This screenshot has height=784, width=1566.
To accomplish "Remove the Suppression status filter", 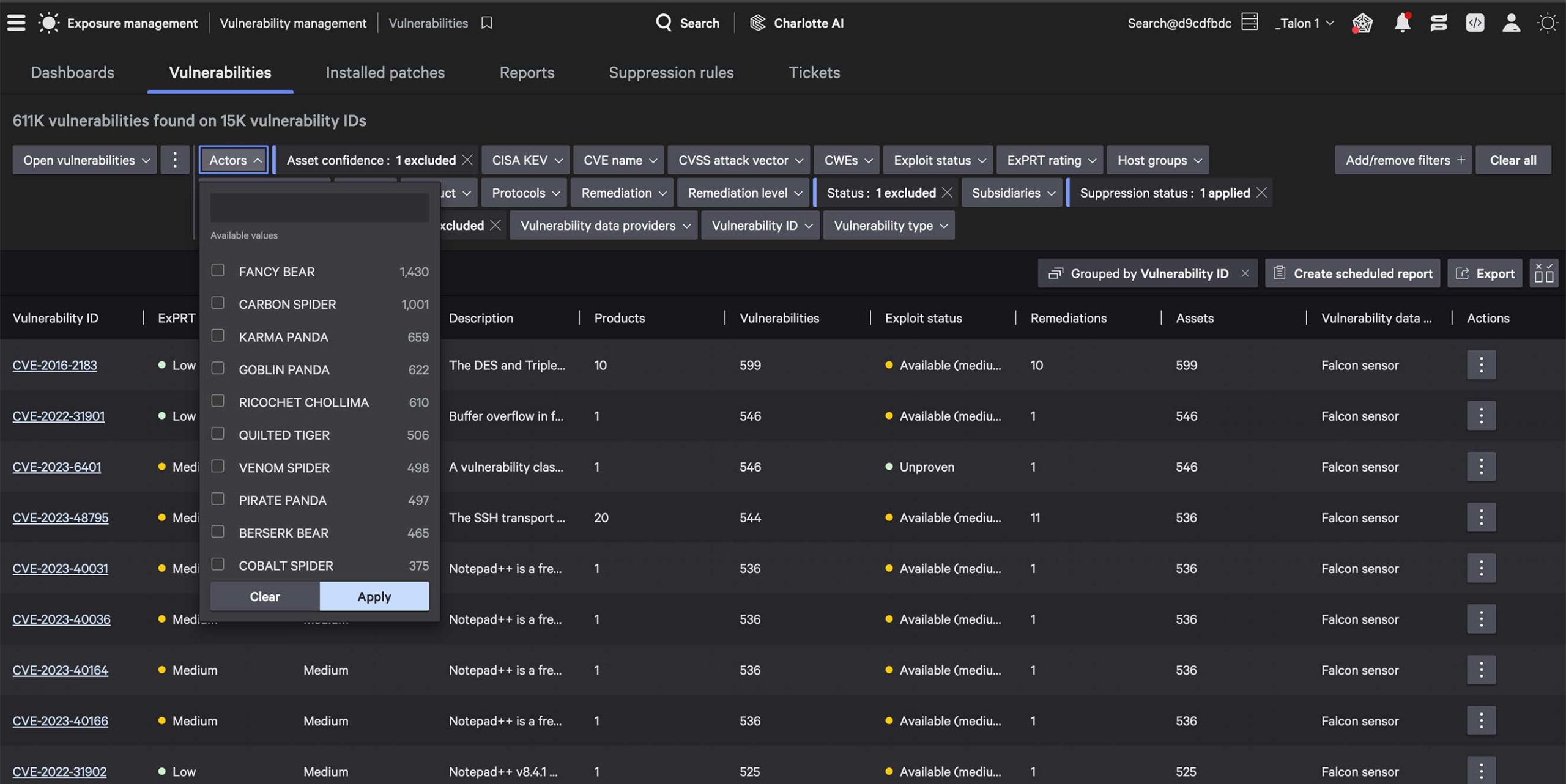I will click(1261, 193).
